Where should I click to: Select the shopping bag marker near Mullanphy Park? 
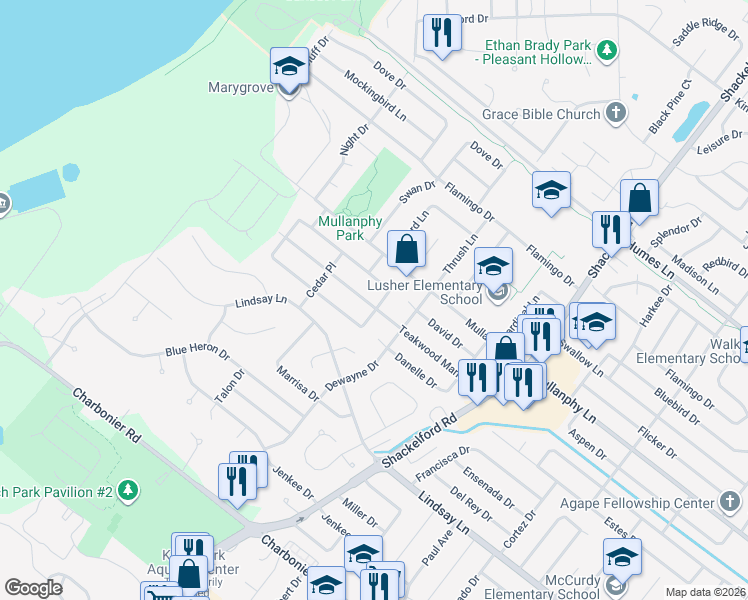[406, 250]
